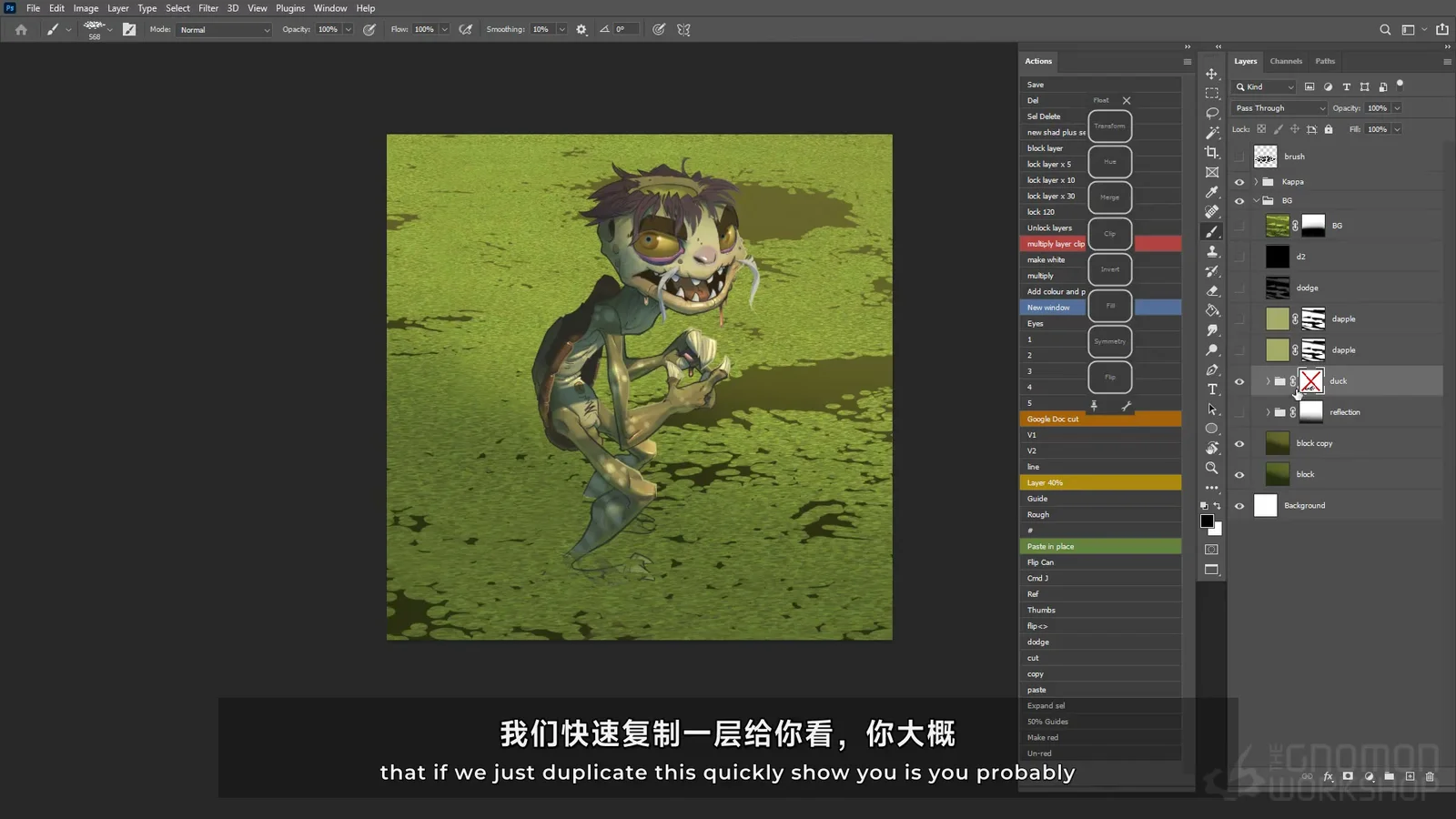Run the Paste in place action
The image size is (1456, 819).
point(1100,547)
